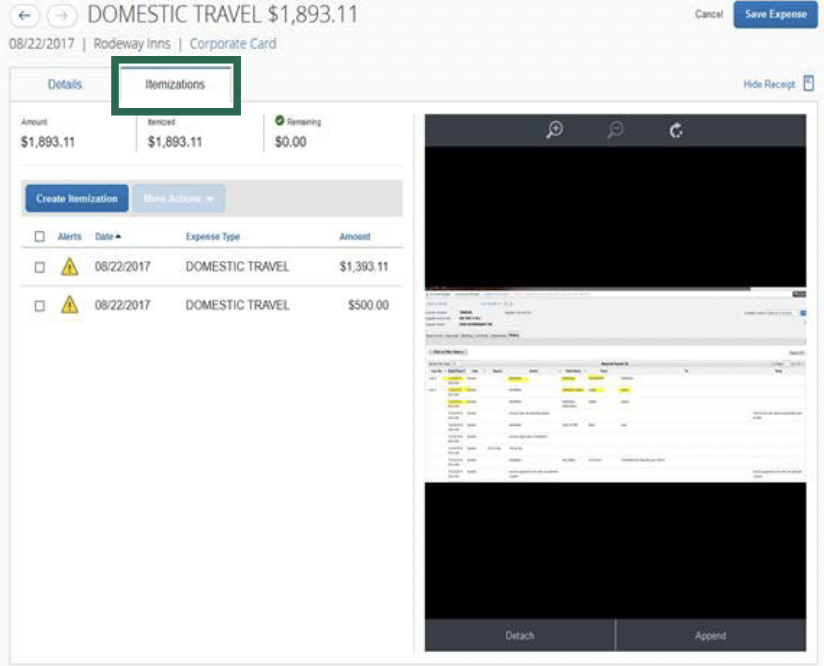Image resolution: width=824 pixels, height=666 pixels.
Task: Click the Corporate Card link
Action: [233, 44]
